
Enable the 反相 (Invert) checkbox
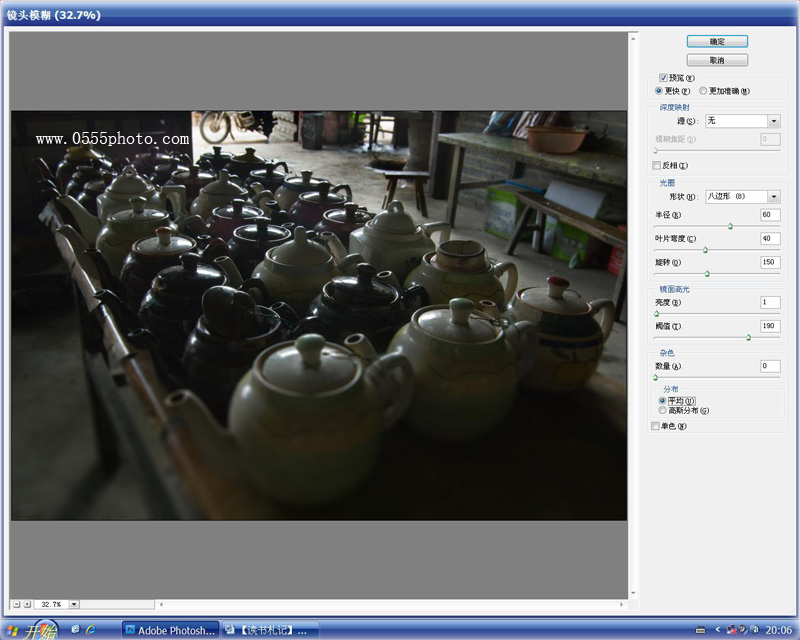coord(656,165)
